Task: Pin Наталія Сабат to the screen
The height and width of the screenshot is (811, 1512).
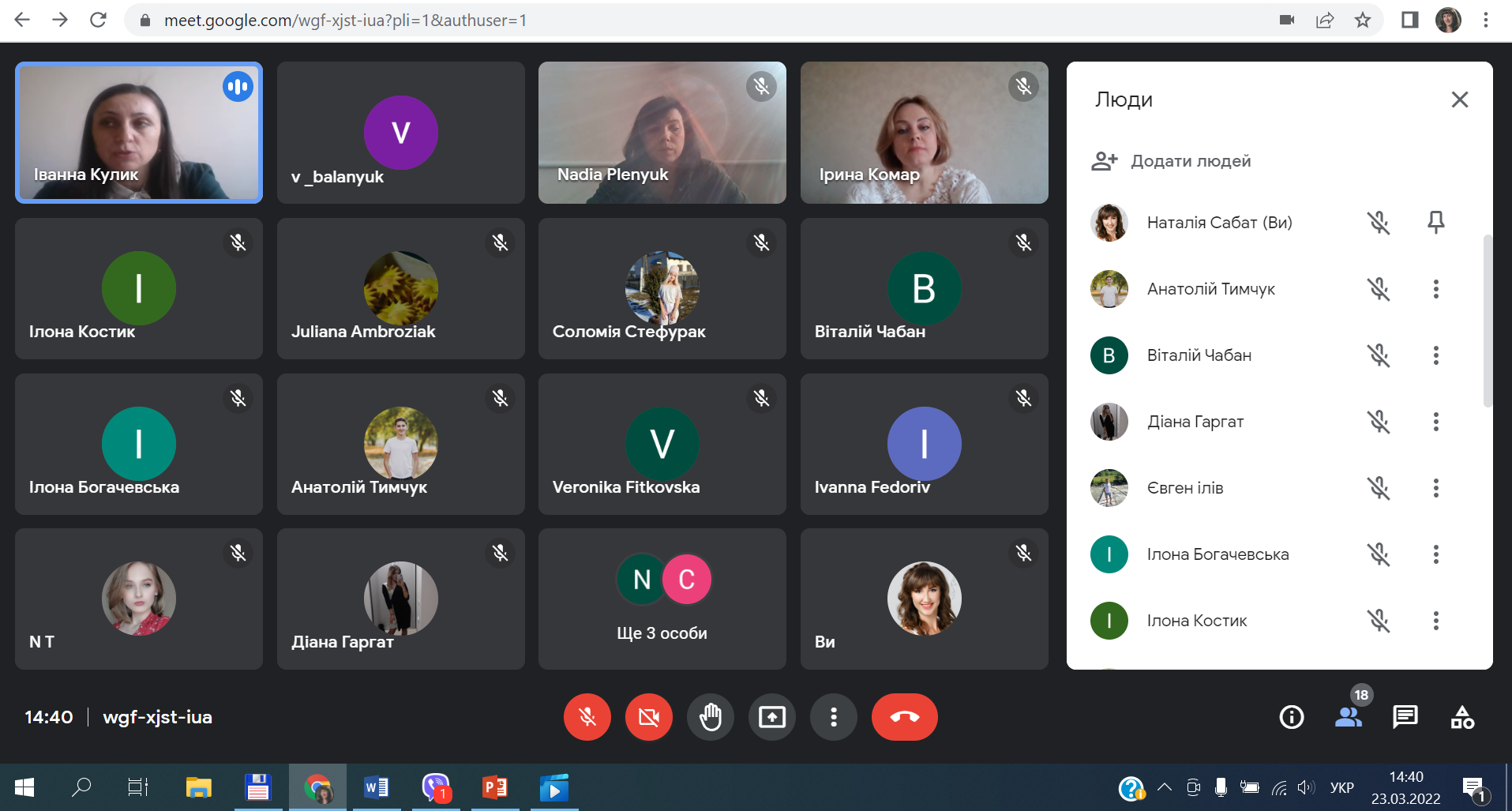Action: pyautogui.click(x=1435, y=223)
